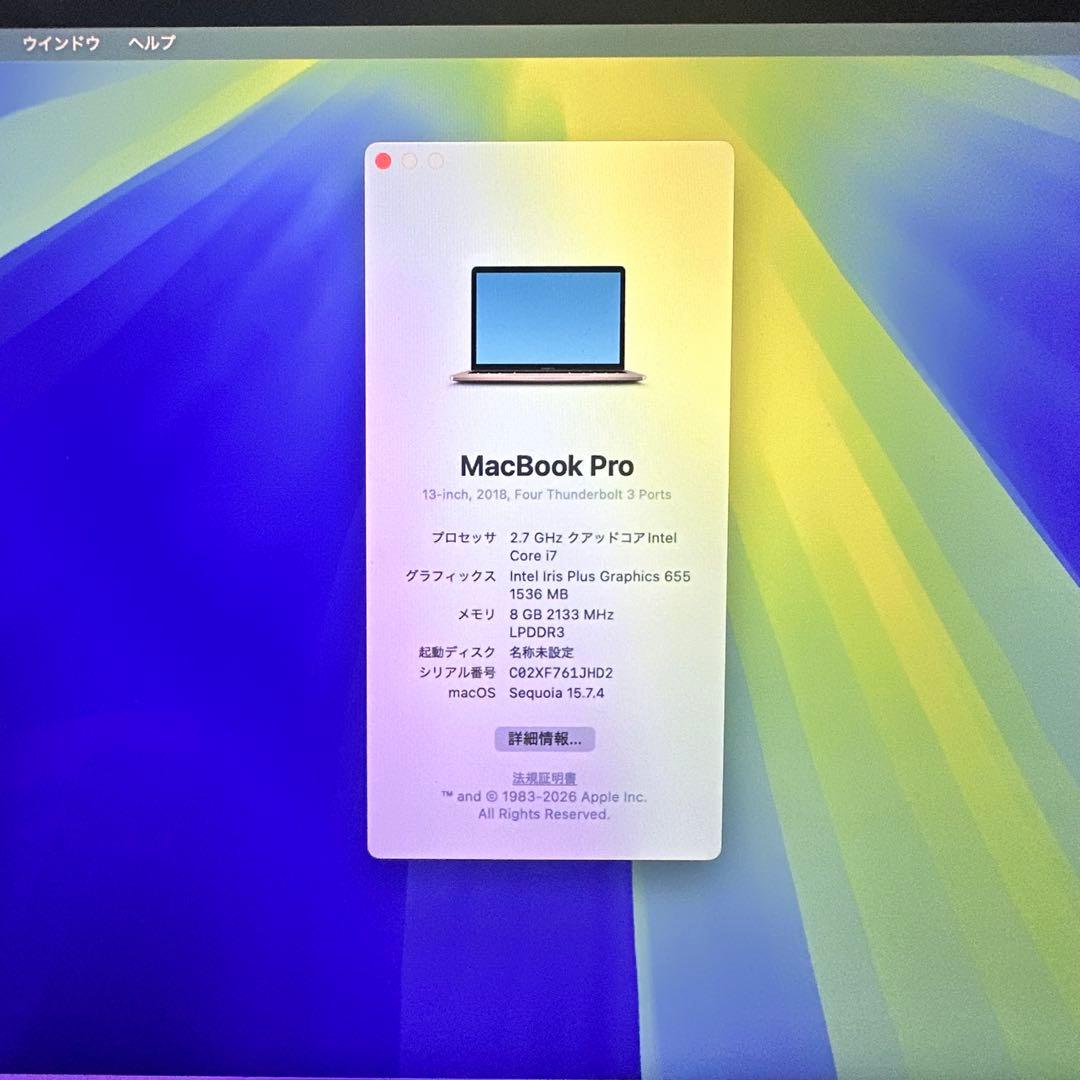Screen dimensions: 1080x1080
Task: Click the メモリ label
Action: (x=477, y=614)
